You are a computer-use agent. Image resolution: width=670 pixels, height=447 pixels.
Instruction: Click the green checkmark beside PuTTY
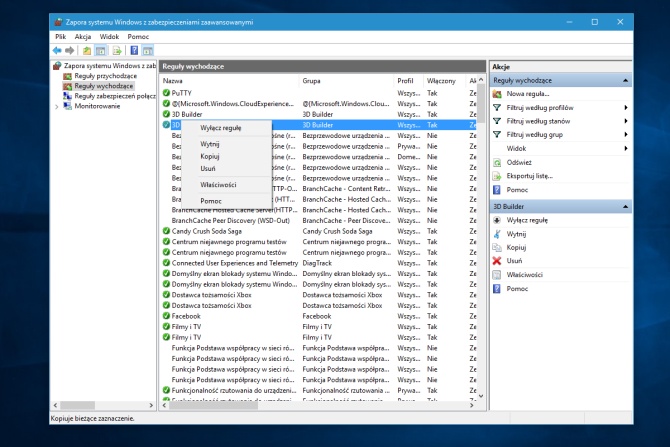[x=166, y=91]
